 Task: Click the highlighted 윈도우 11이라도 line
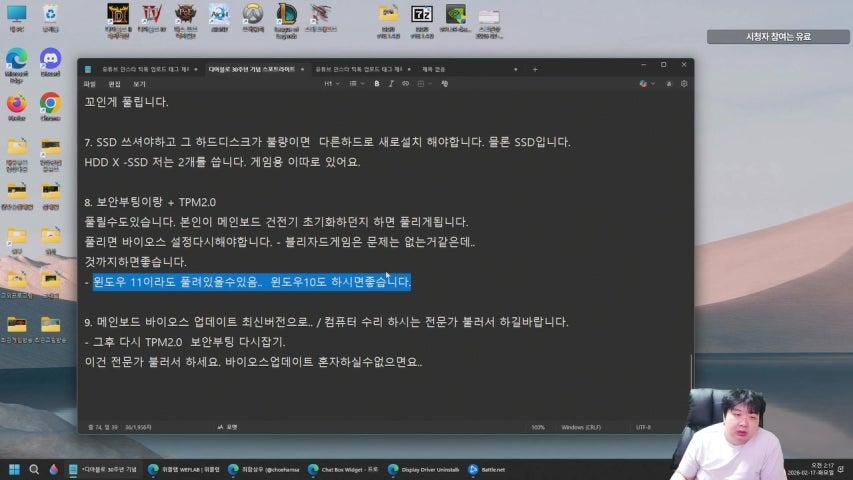[x=251, y=282]
